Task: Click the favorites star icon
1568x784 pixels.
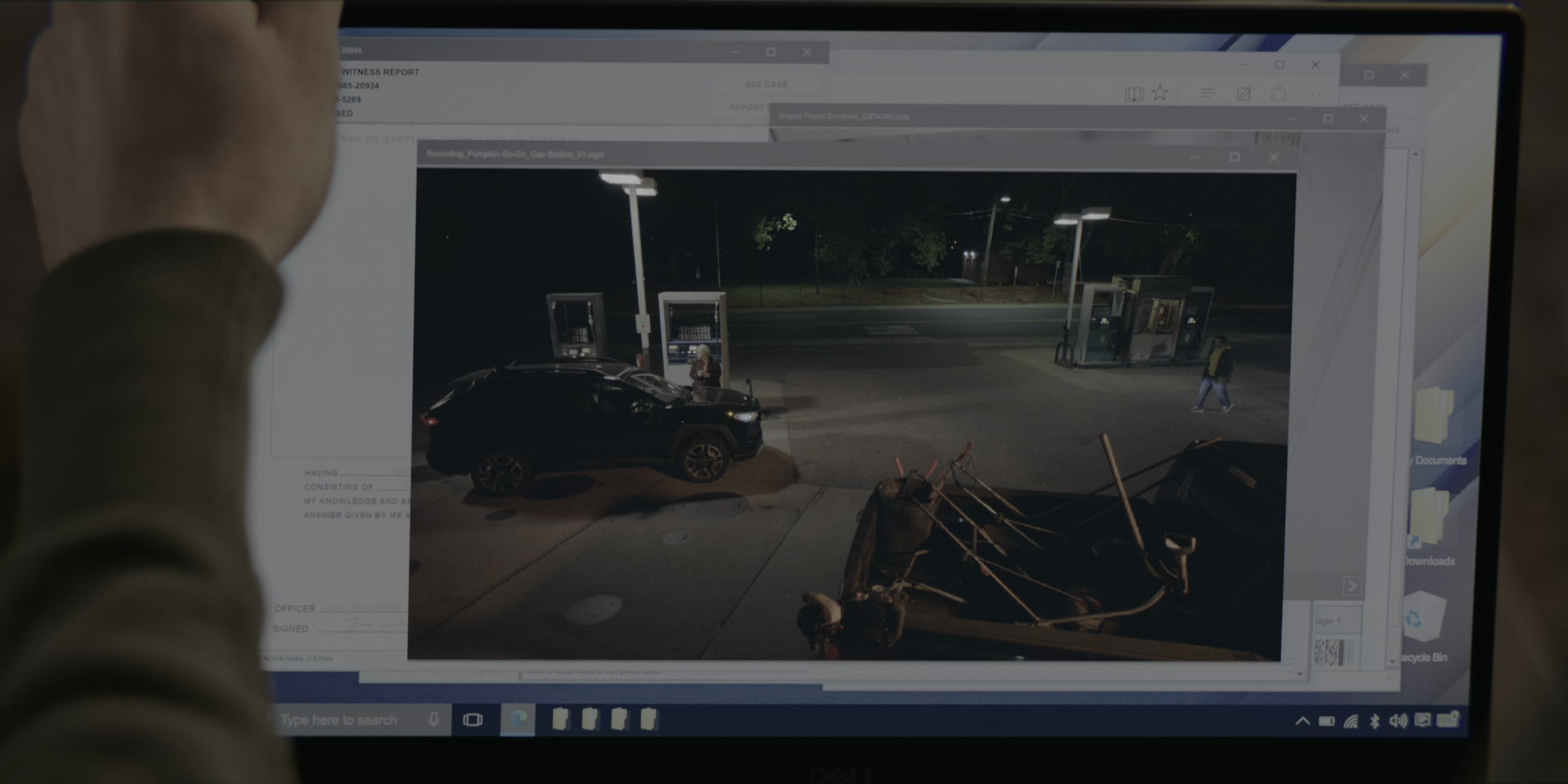Action: [x=1160, y=93]
